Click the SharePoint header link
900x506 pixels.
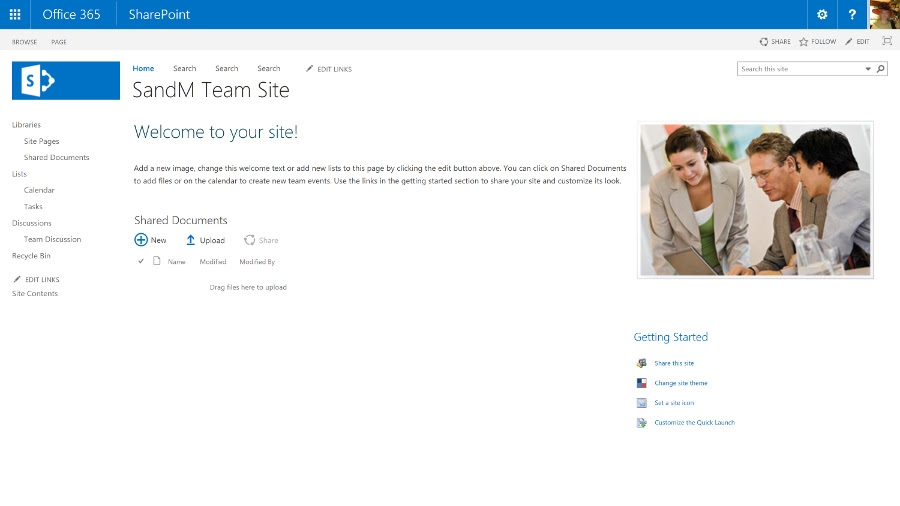point(159,14)
